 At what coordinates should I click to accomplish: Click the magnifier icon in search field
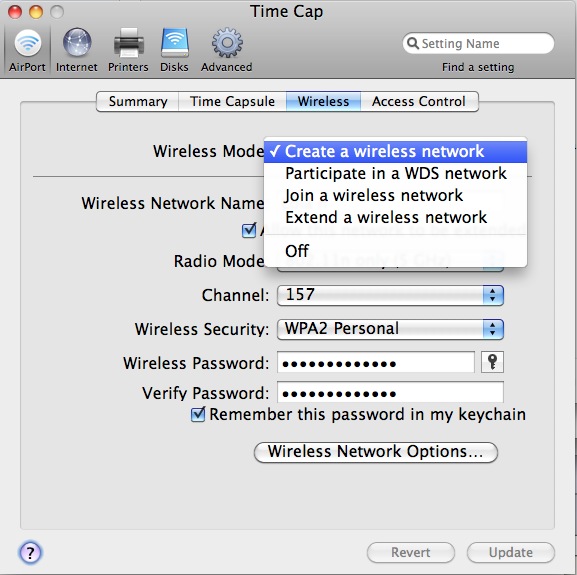[413, 43]
